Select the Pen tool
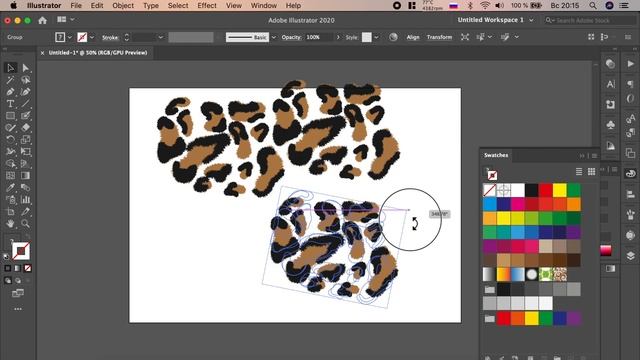 [10, 92]
